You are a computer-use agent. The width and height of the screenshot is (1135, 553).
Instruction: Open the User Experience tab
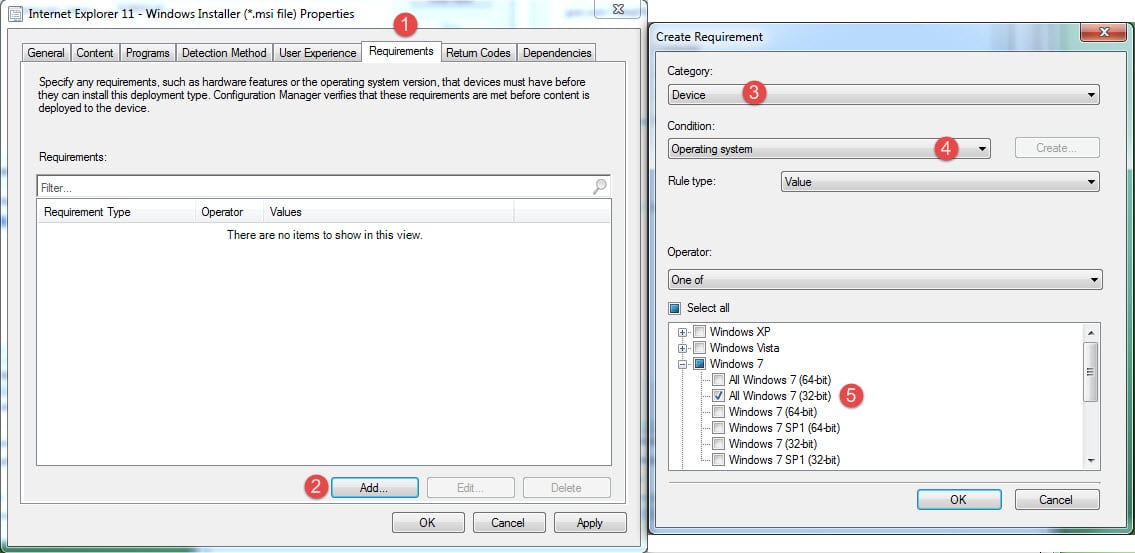click(318, 53)
